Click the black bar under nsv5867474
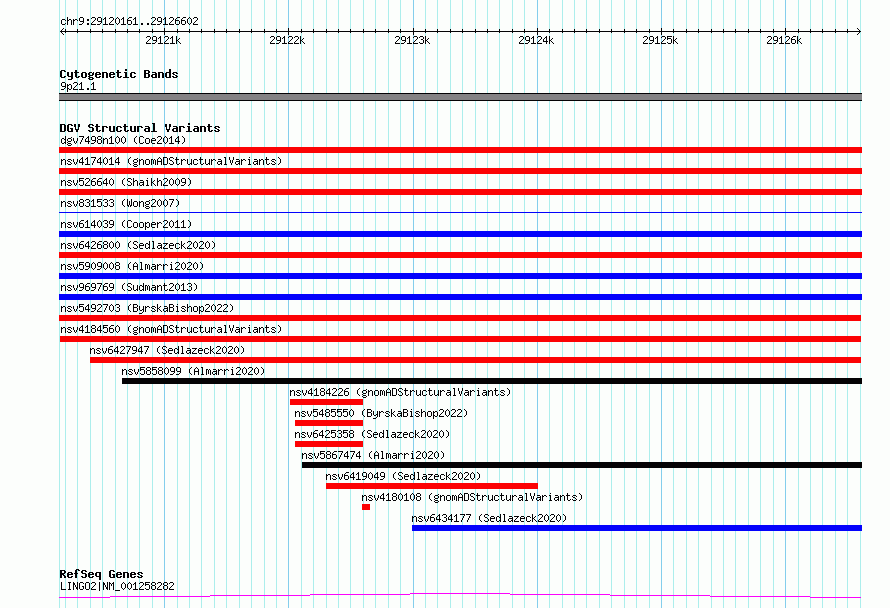This screenshot has height=608, width=890. pos(582,465)
